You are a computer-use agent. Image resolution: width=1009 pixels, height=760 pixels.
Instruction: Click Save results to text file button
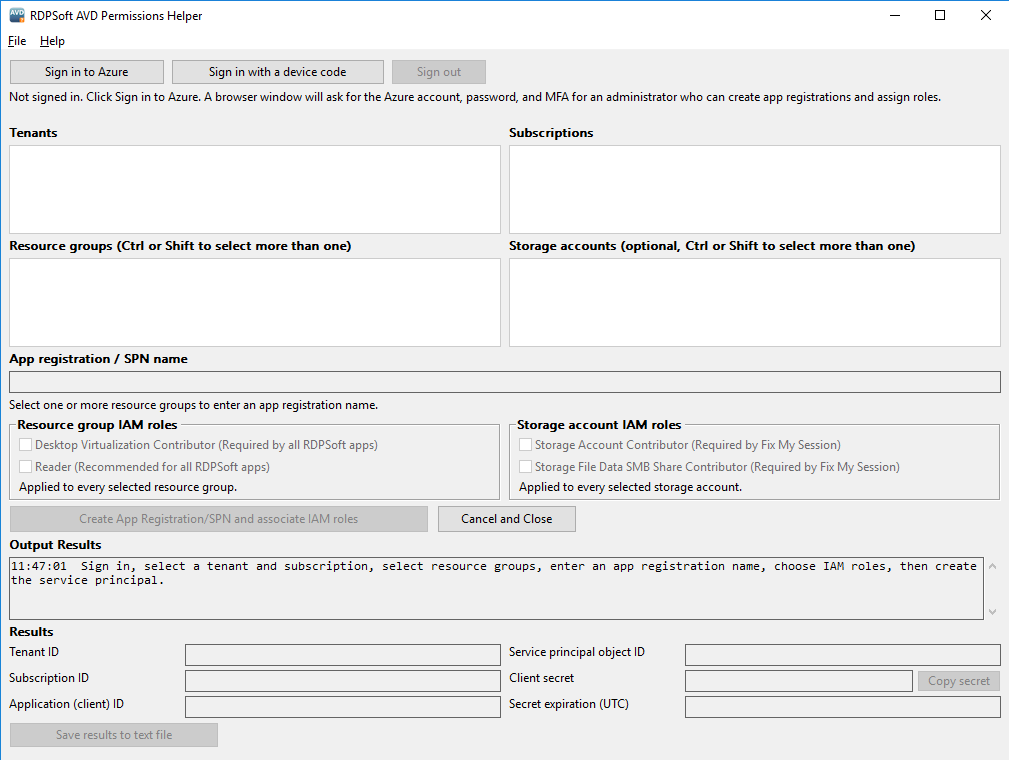click(x=114, y=735)
